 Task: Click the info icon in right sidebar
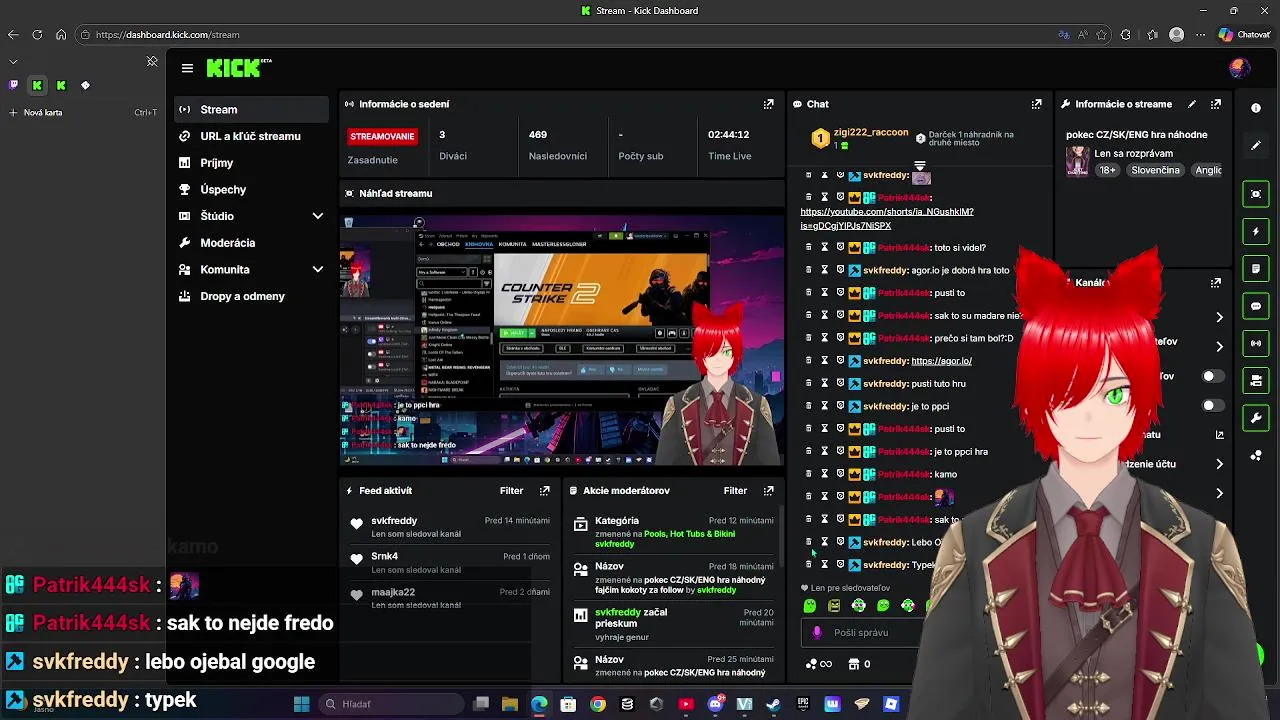point(1256,107)
